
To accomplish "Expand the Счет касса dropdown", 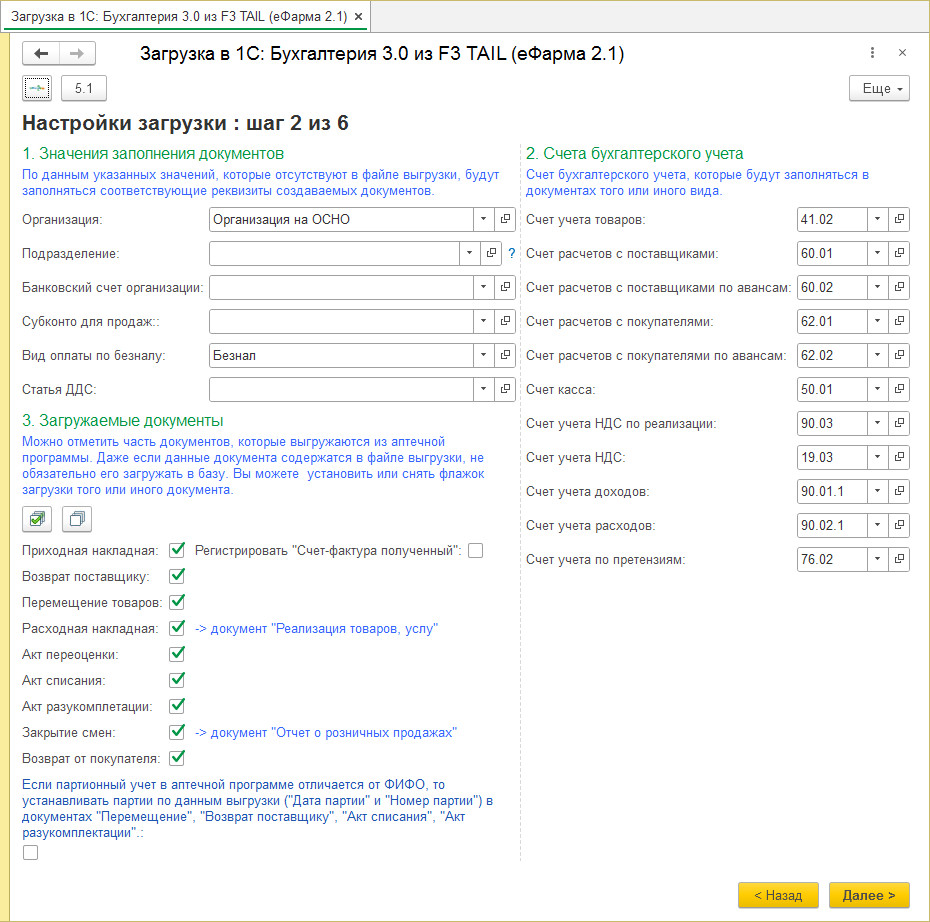I will (x=878, y=389).
